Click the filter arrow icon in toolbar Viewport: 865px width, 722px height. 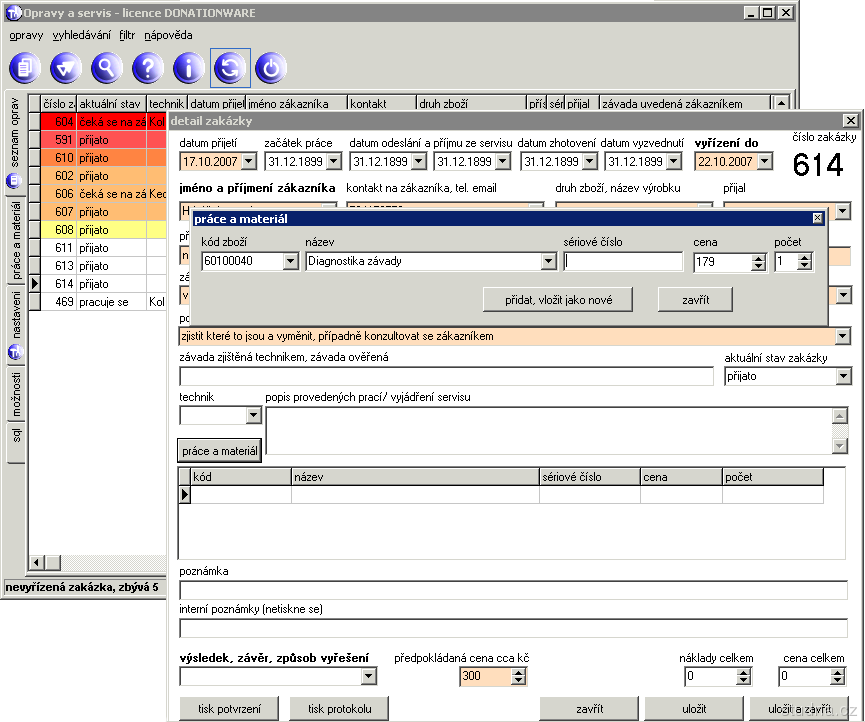[66, 68]
